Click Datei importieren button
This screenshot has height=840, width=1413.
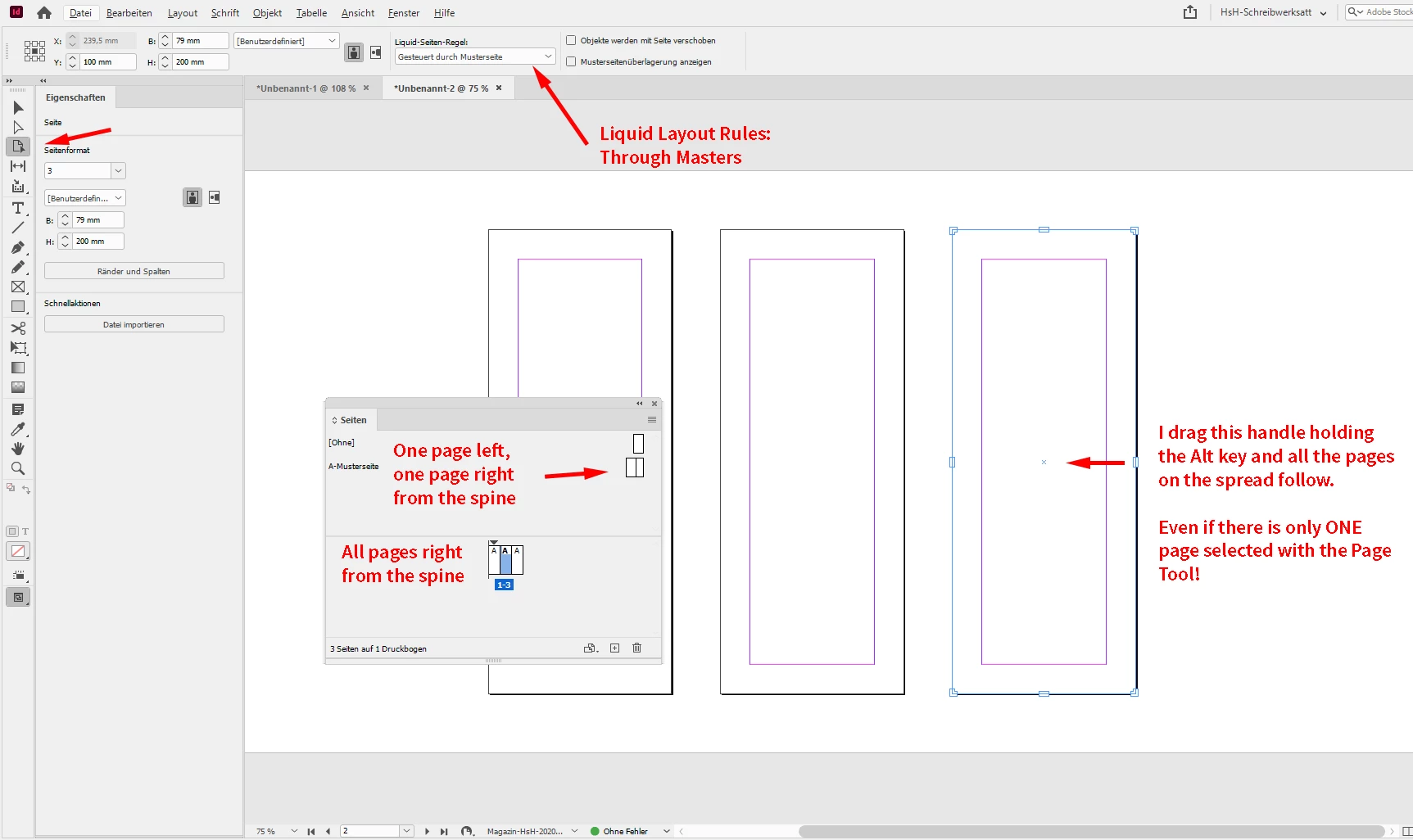(134, 324)
